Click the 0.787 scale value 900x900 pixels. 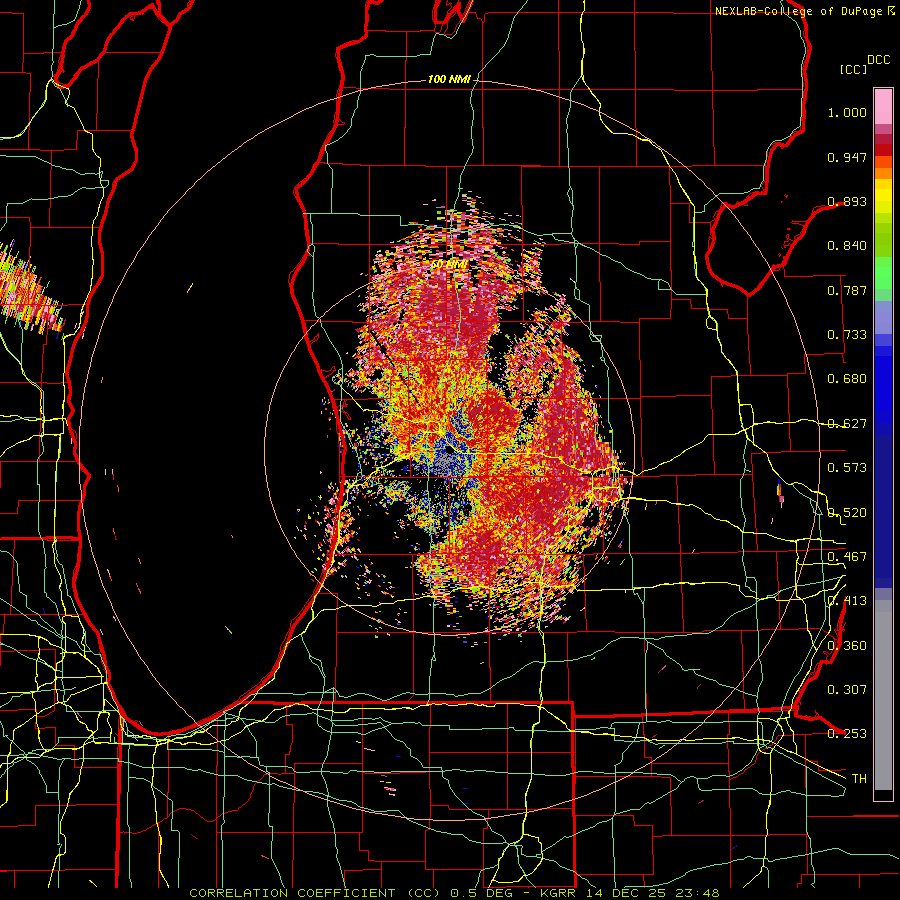click(847, 290)
